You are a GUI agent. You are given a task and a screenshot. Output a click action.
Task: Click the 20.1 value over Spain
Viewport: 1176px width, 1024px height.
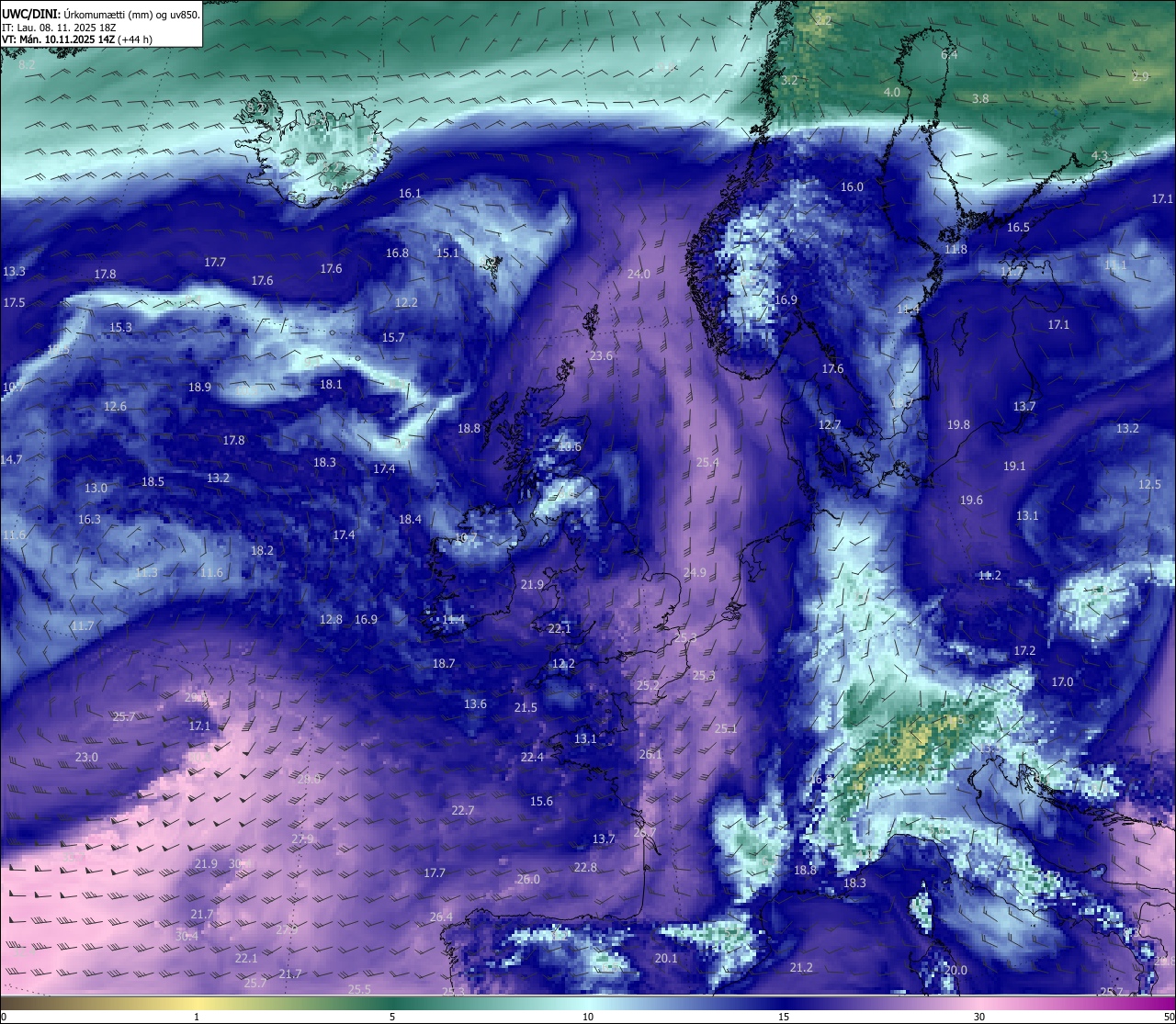coord(666,958)
